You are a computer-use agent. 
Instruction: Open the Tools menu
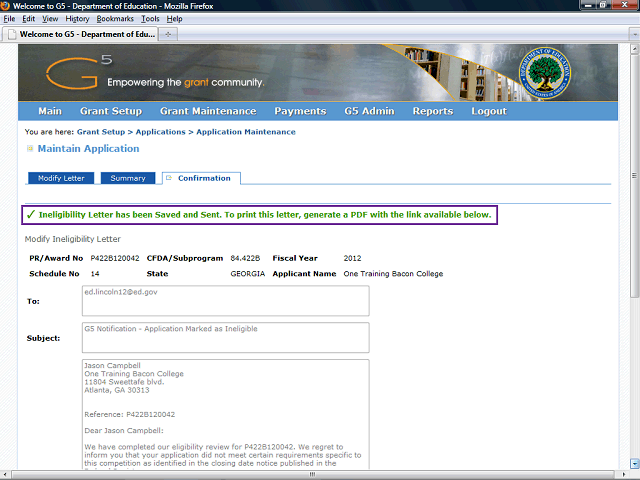(150, 19)
